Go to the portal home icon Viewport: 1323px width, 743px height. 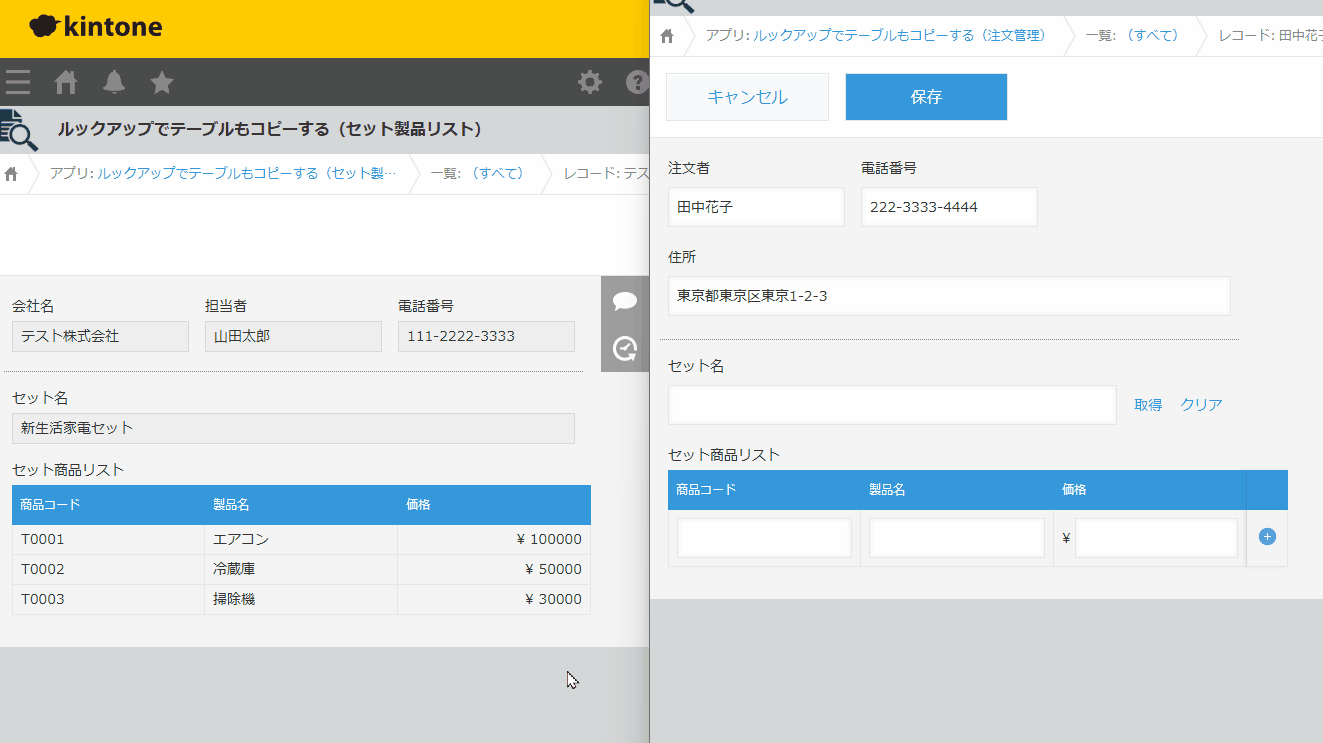click(66, 82)
